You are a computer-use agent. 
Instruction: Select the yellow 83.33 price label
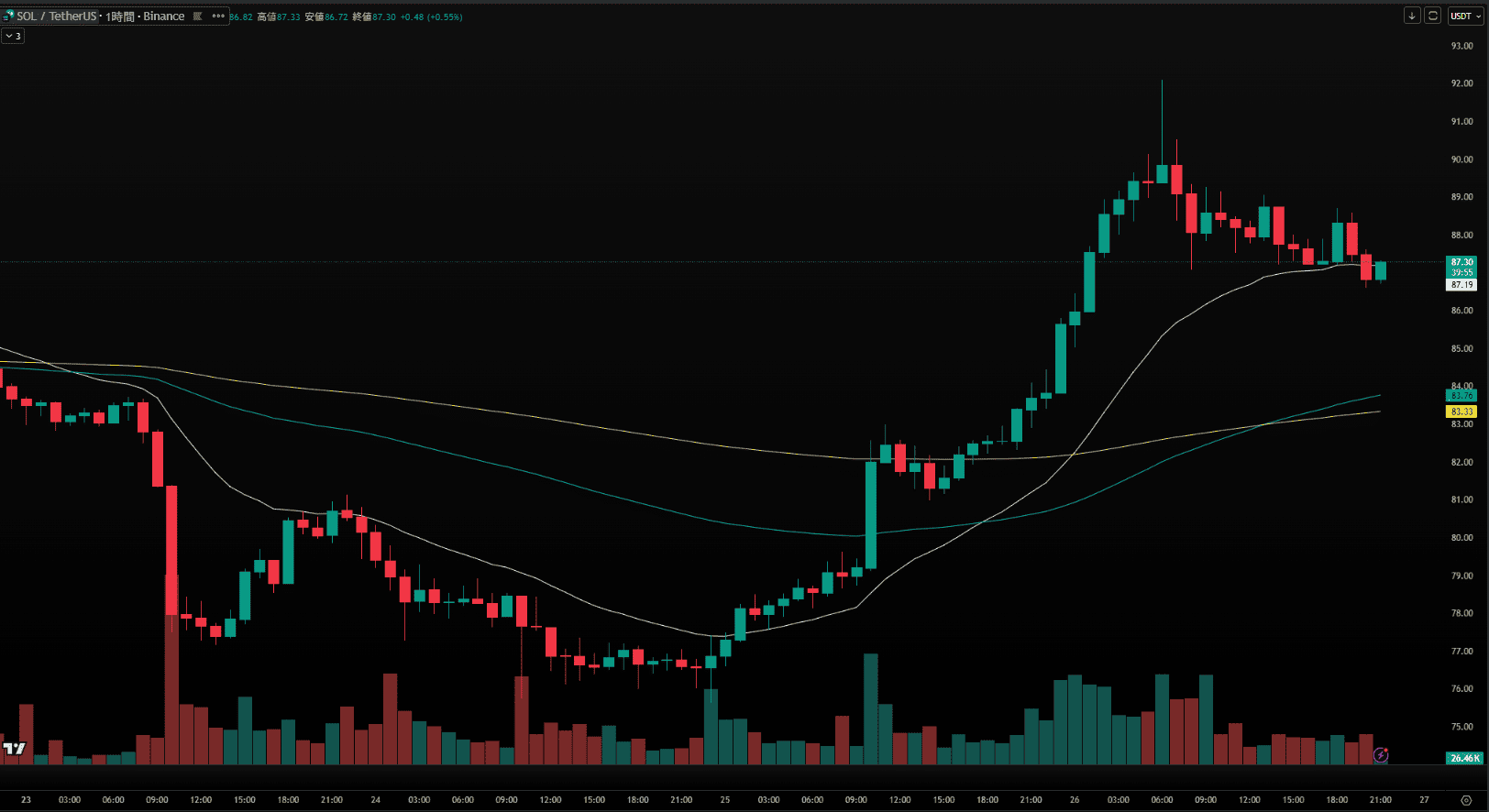(1461, 411)
